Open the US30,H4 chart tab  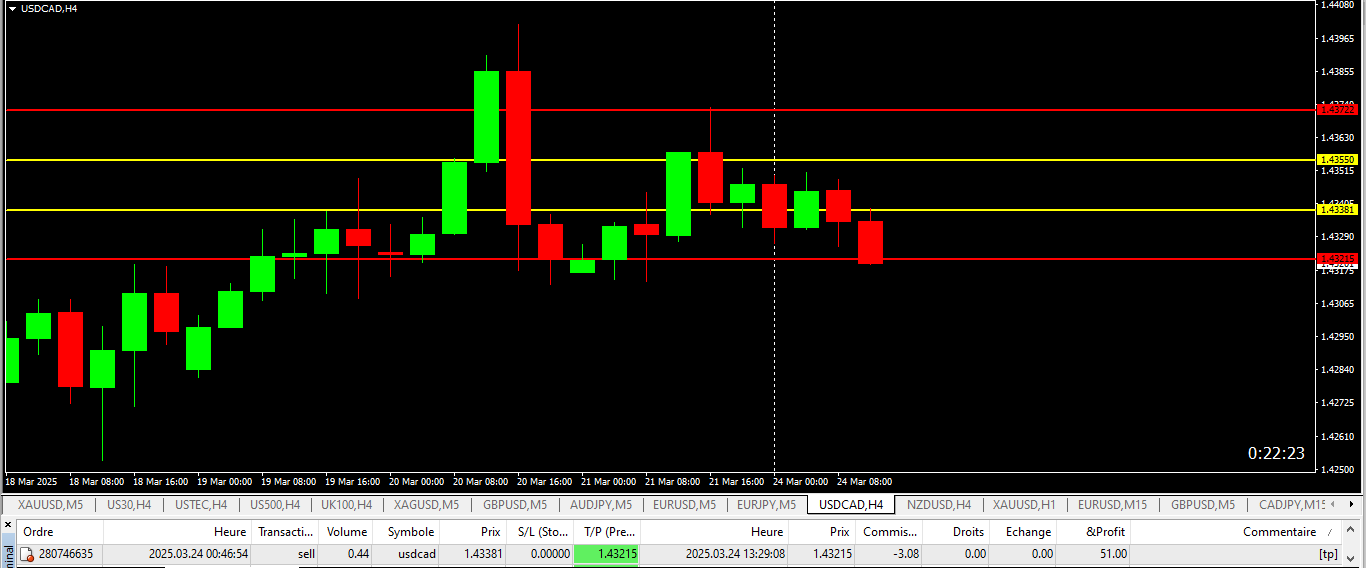pyautogui.click(x=129, y=505)
